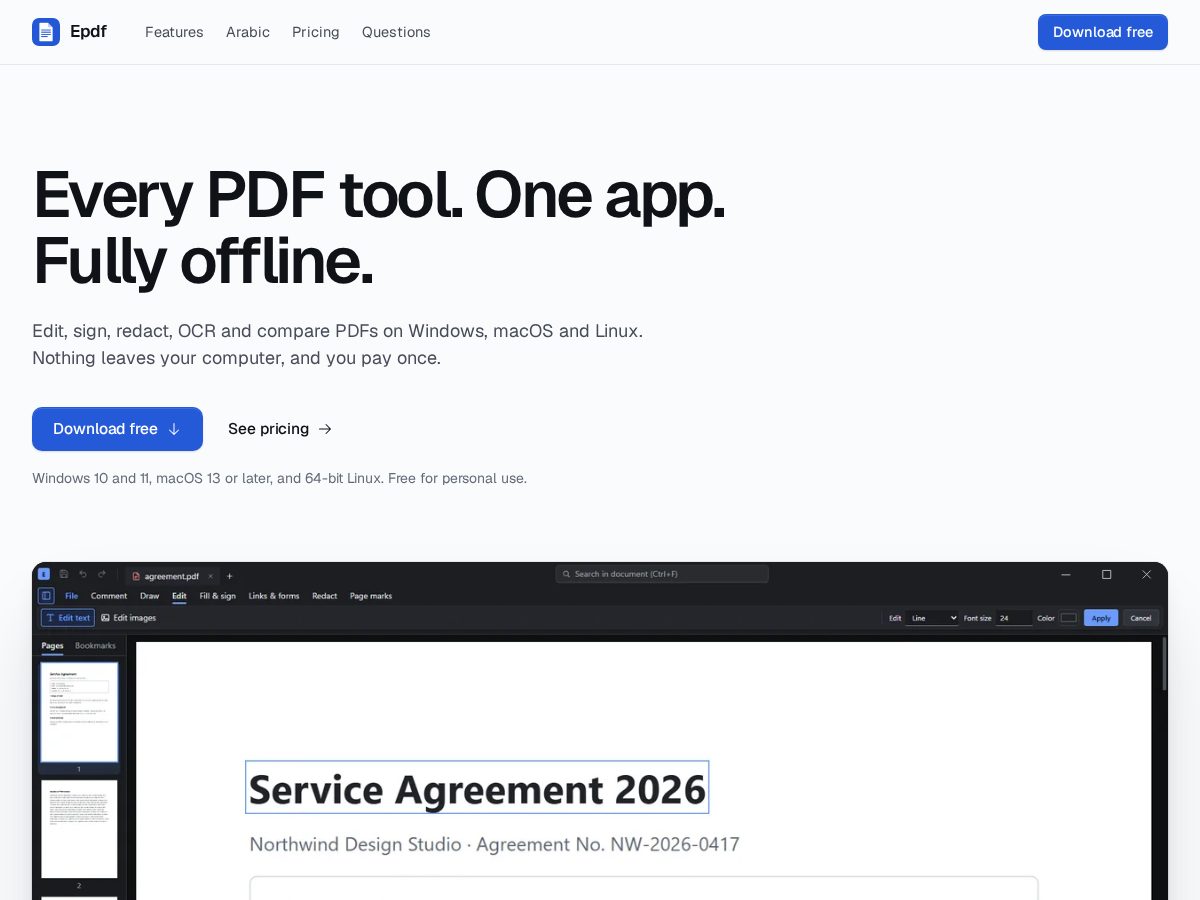Click the undo arrow icon
Image resolution: width=1200 pixels, height=900 pixels.
83,574
